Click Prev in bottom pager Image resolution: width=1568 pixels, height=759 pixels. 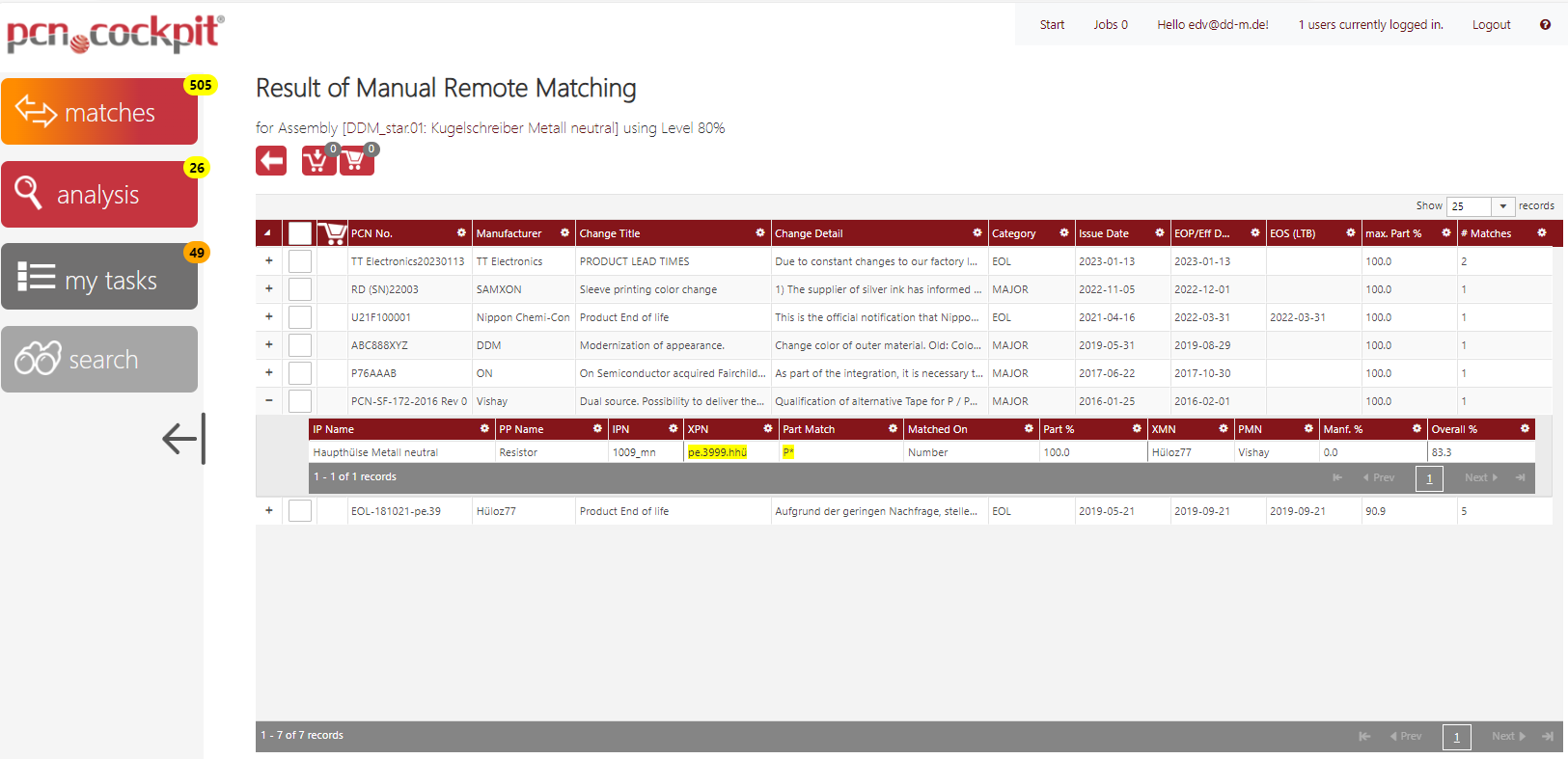(x=1406, y=736)
